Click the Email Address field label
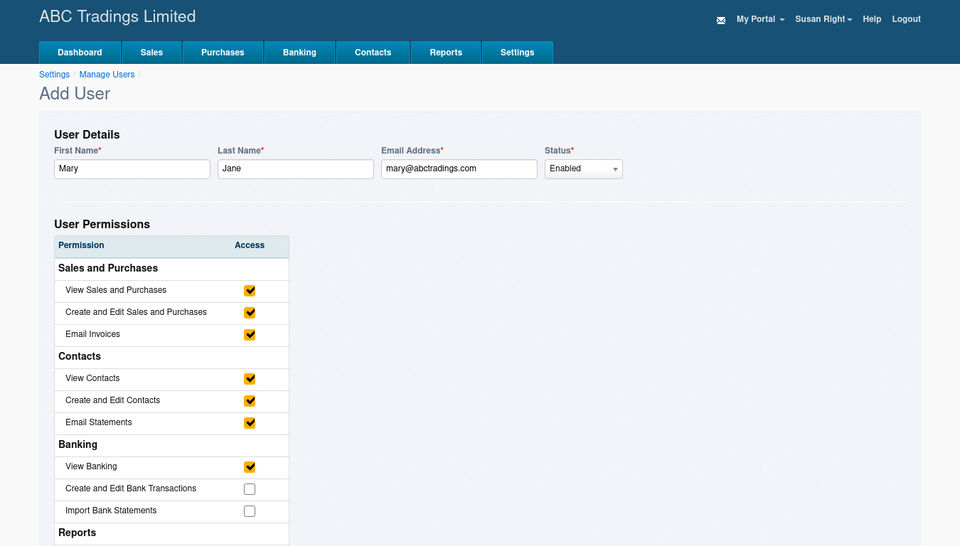This screenshot has height=546, width=960. [412, 150]
